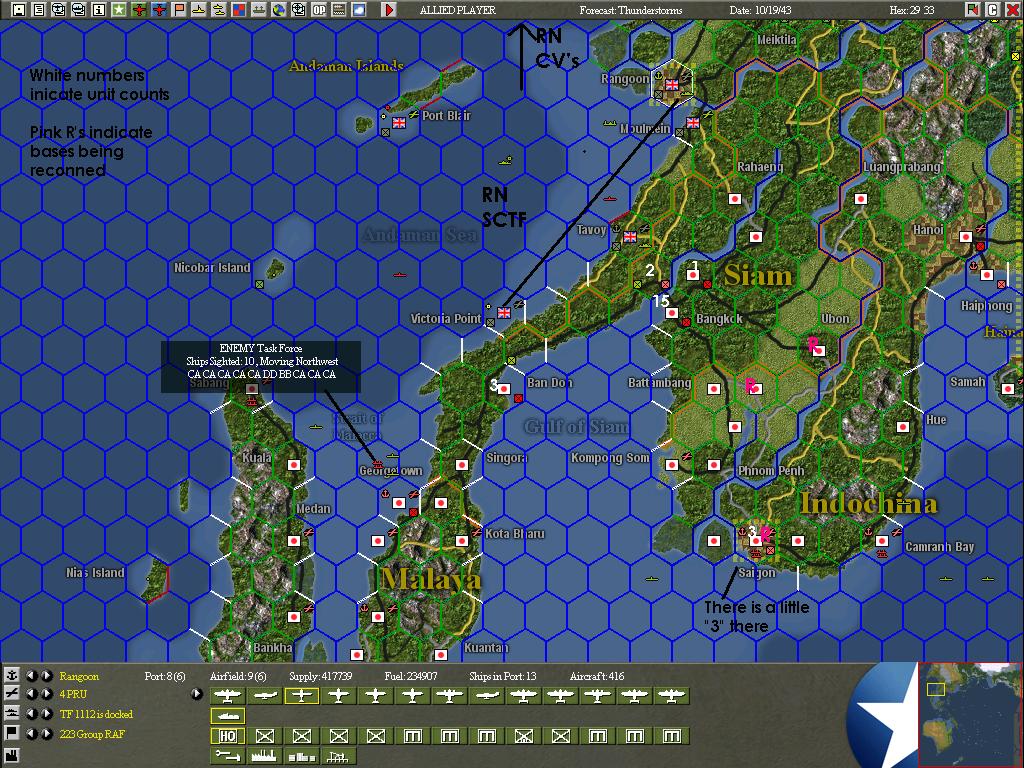Click the factory skyline icon in bottom row
Screen dimensions: 1024x768
pyautogui.click(x=264, y=756)
